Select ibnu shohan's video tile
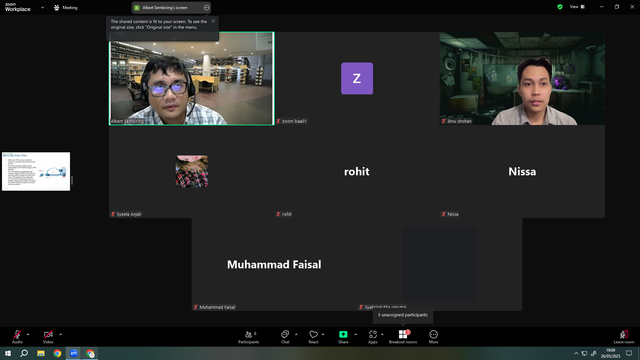640x360 pixels. click(x=522, y=78)
